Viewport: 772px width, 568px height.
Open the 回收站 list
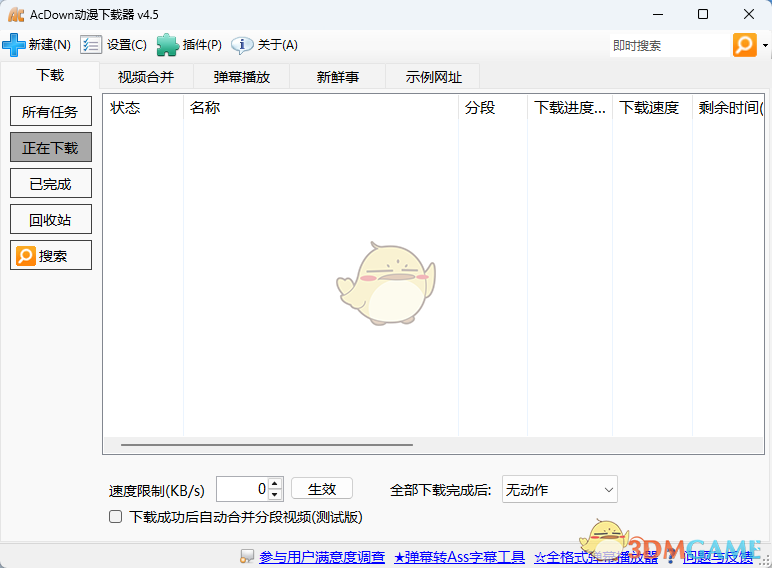coord(51,219)
